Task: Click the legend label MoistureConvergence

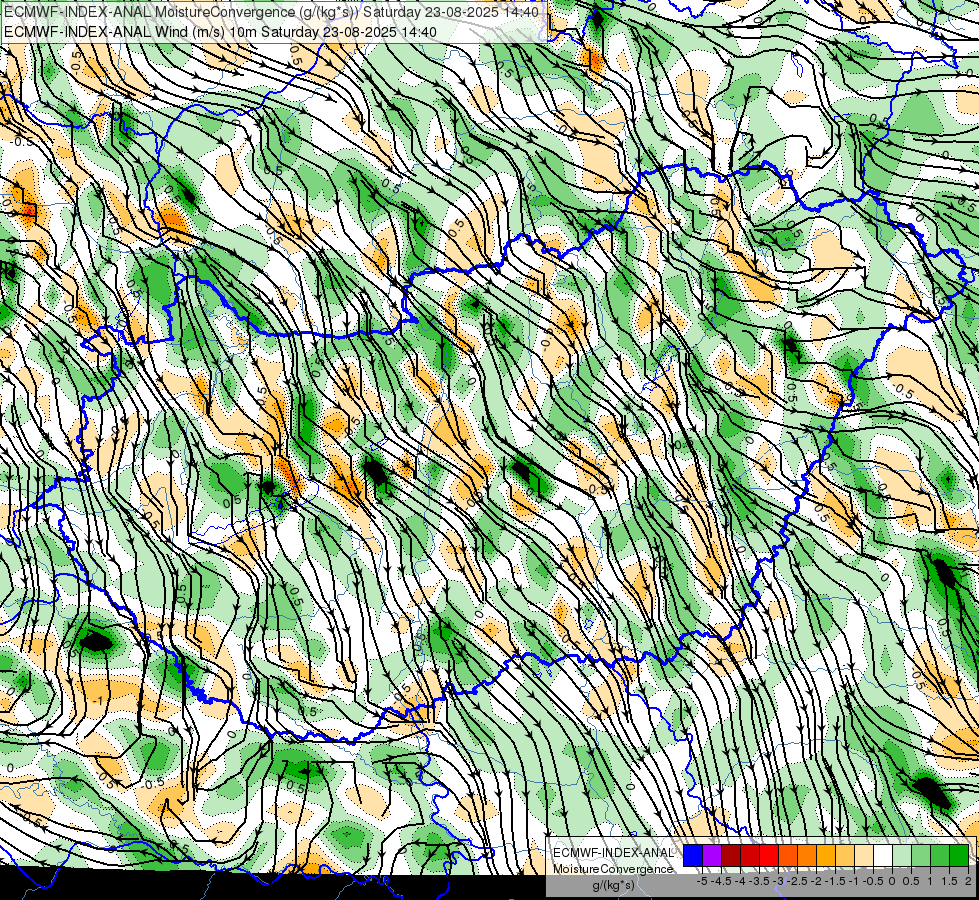Action: click(x=613, y=869)
